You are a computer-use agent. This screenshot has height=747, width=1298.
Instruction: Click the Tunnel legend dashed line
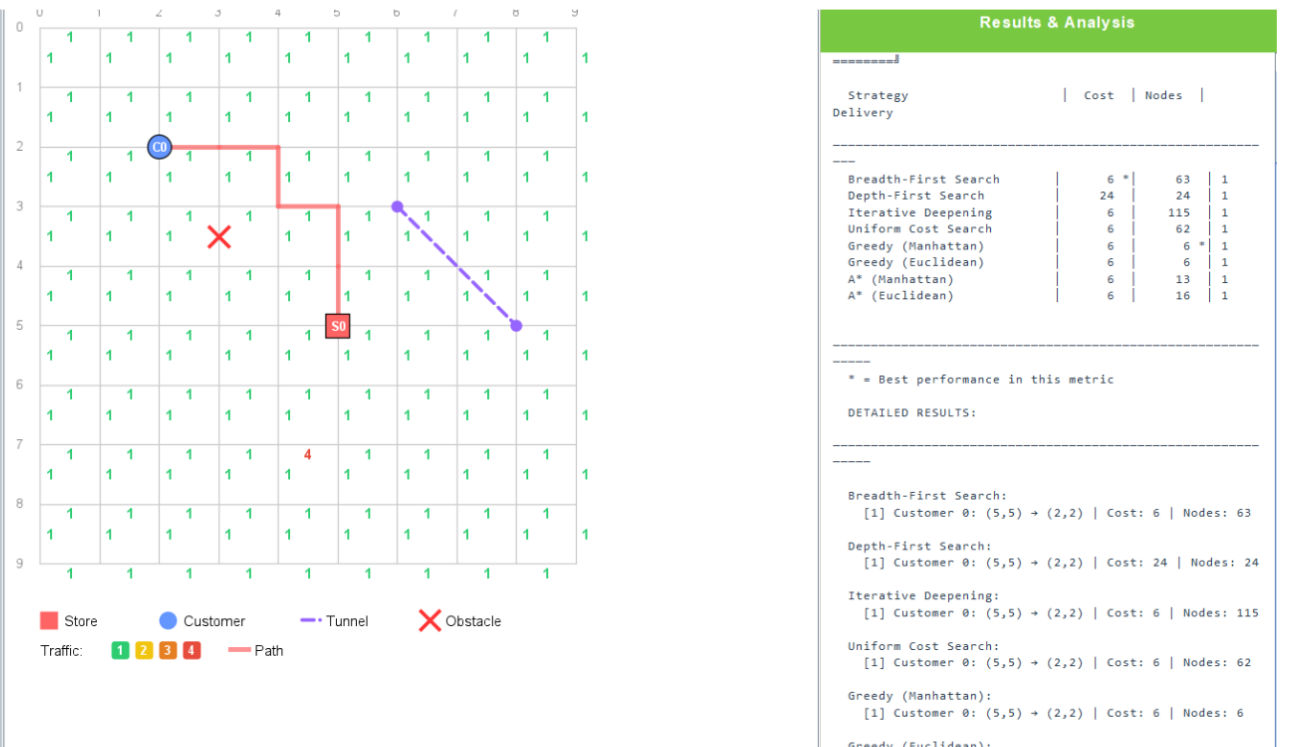pos(310,621)
